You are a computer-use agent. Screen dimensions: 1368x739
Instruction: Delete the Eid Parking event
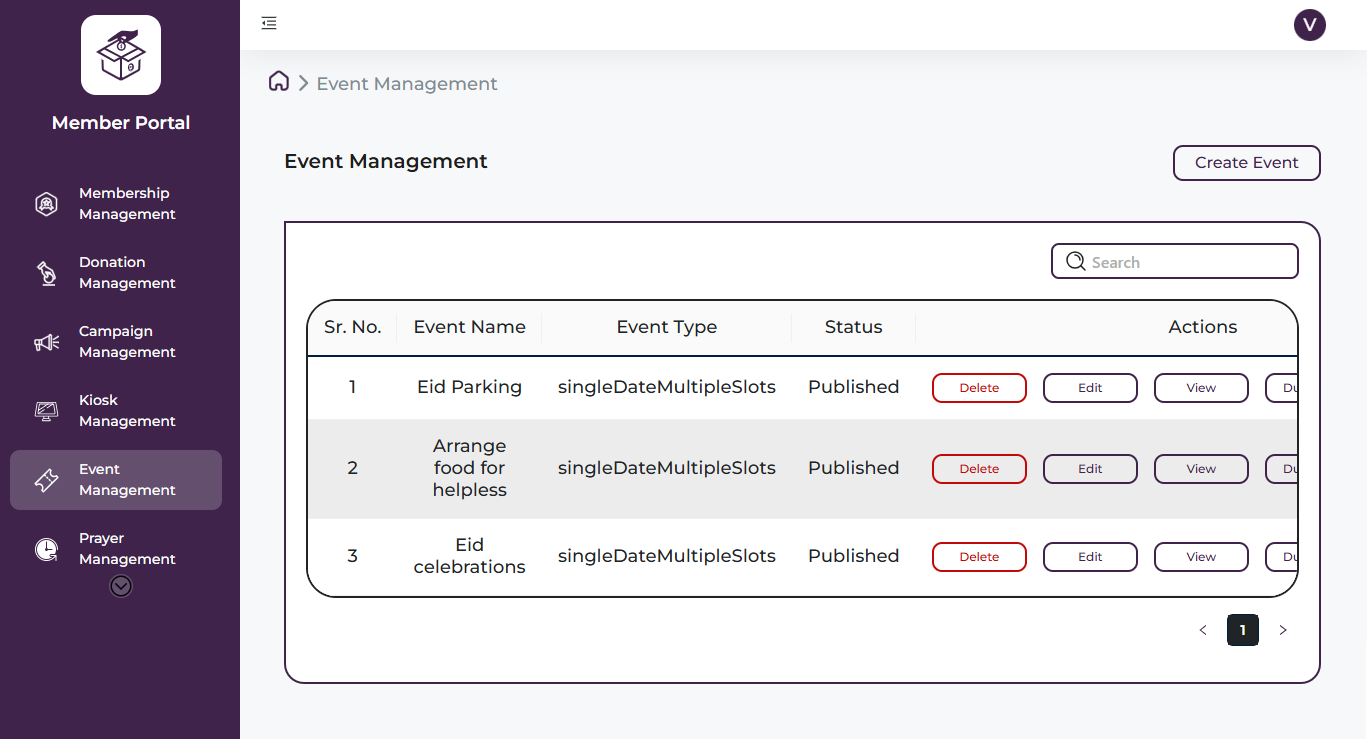[979, 387]
